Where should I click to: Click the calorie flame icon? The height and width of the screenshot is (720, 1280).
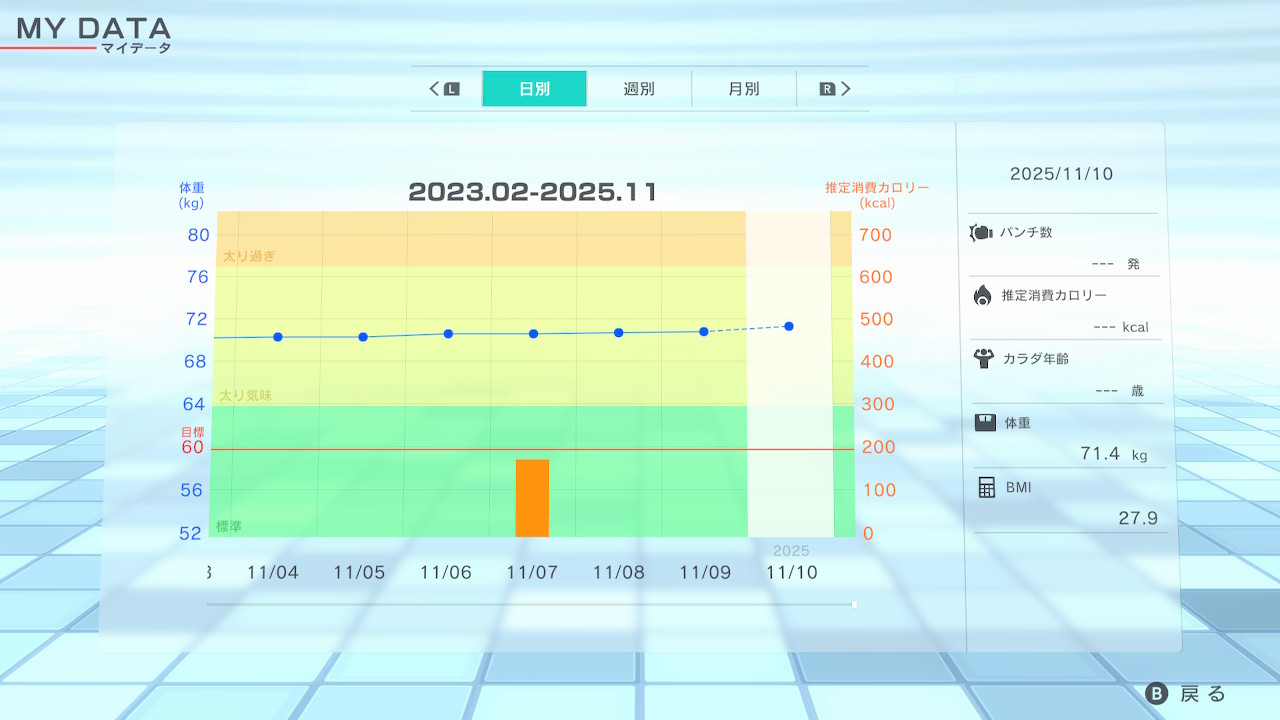click(x=982, y=295)
